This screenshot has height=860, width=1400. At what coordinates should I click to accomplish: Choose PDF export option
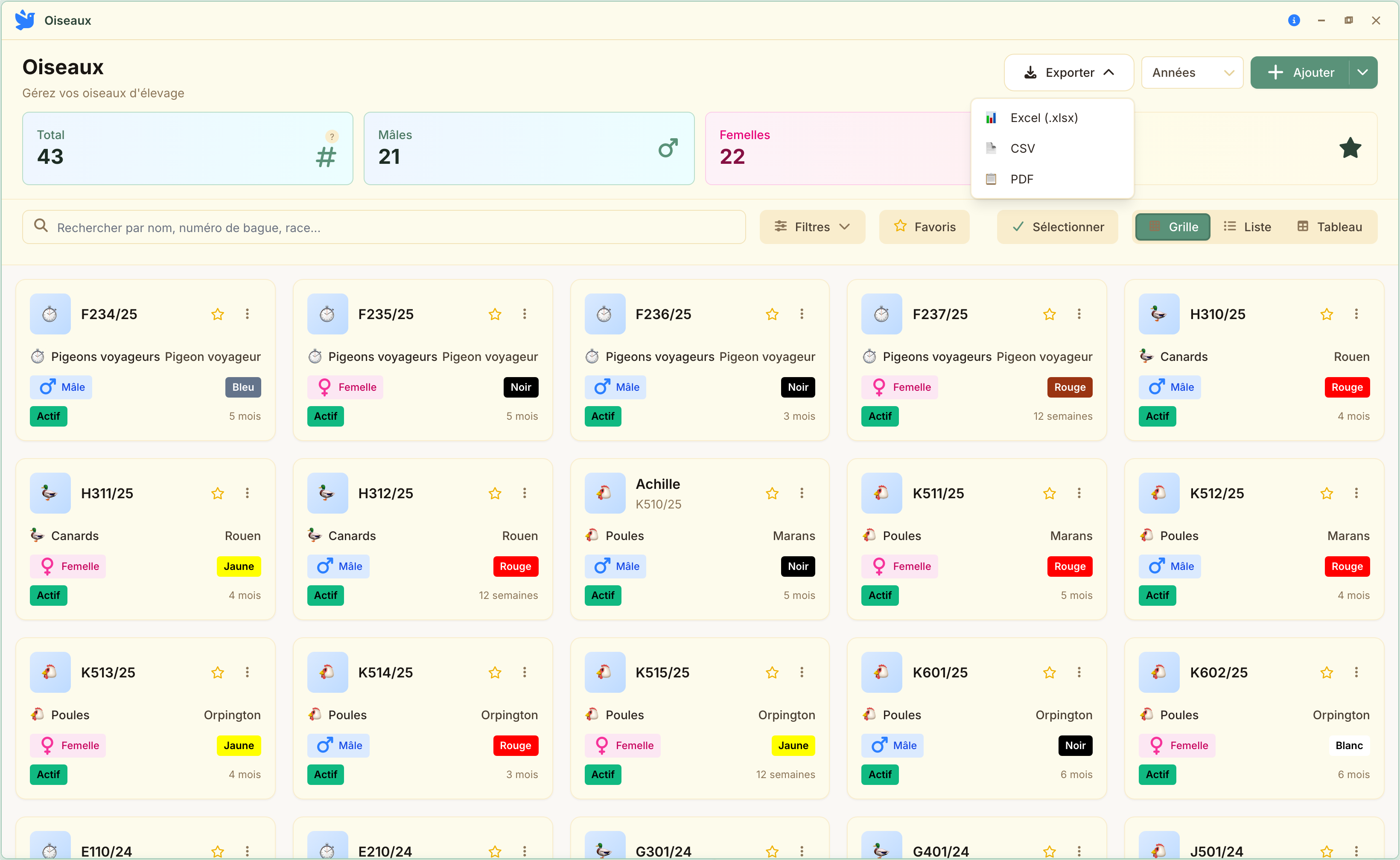(x=1052, y=179)
